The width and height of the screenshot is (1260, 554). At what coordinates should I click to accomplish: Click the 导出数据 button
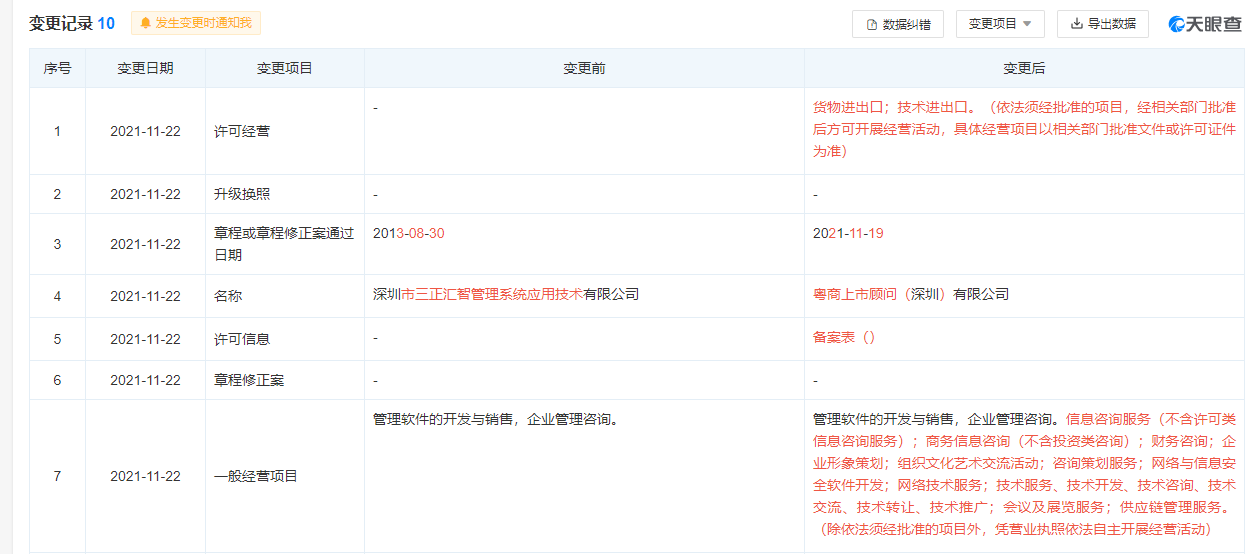click(x=1103, y=24)
